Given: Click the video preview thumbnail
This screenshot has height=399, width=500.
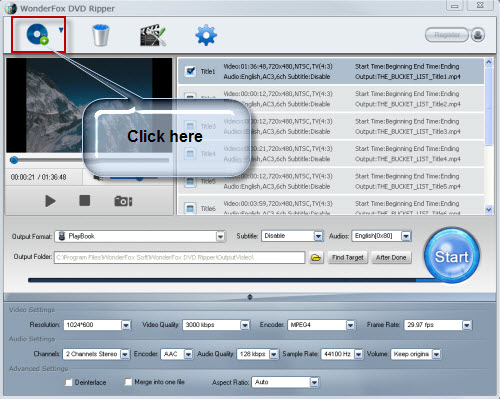Looking at the screenshot, I should click(x=89, y=105).
